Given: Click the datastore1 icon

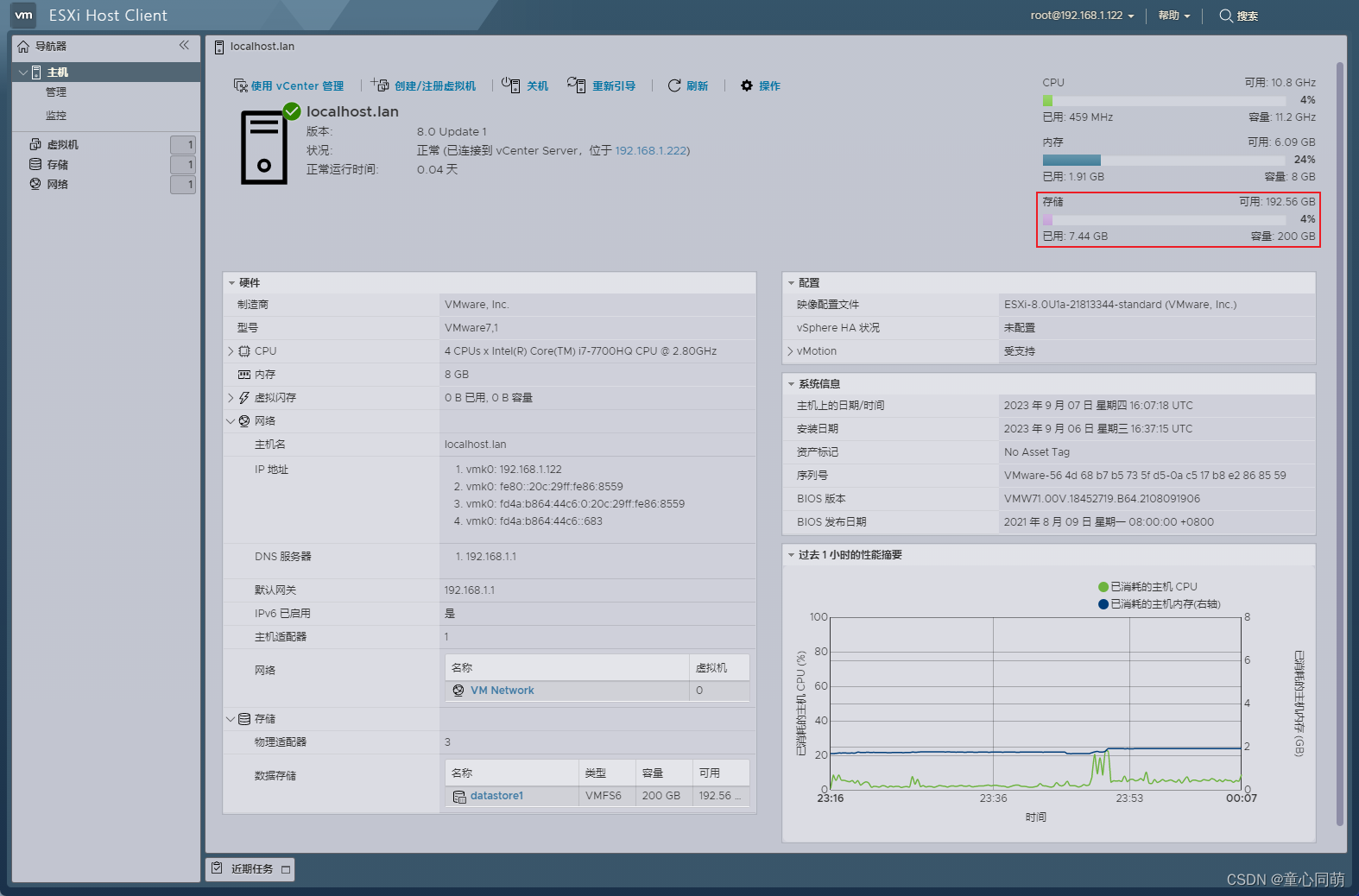Looking at the screenshot, I should pyautogui.click(x=459, y=796).
